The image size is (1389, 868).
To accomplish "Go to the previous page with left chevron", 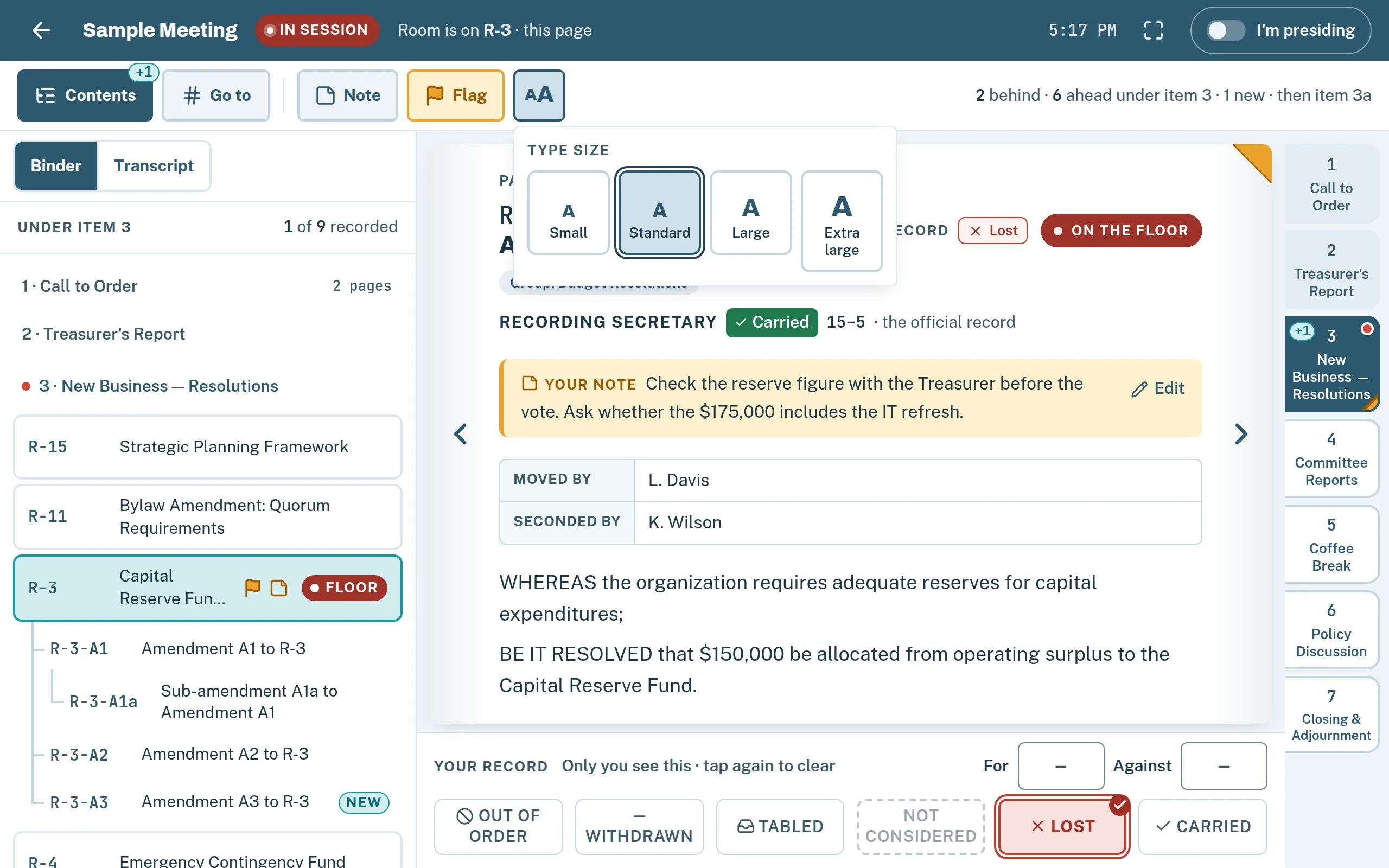I will click(460, 434).
